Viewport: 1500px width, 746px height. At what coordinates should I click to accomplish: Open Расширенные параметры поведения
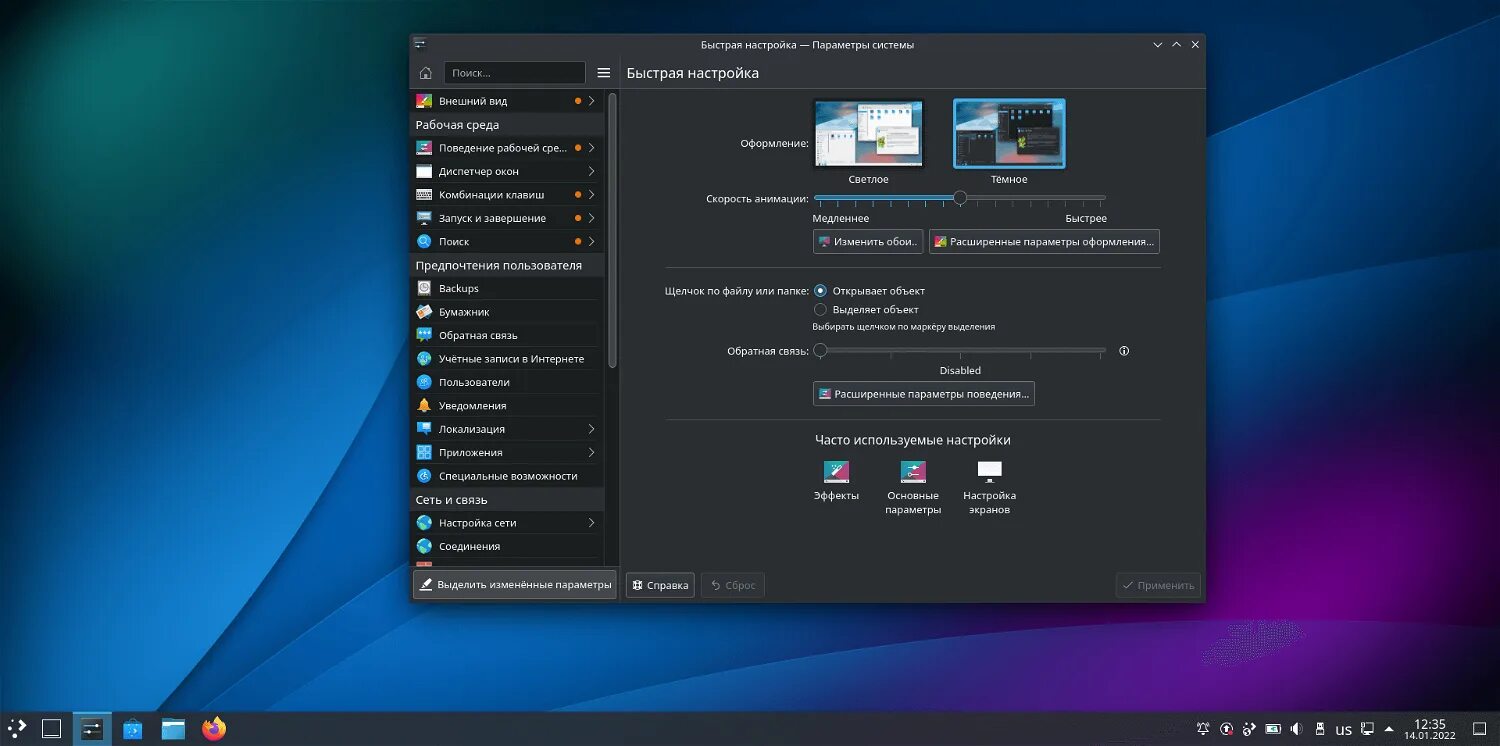pyautogui.click(x=923, y=393)
